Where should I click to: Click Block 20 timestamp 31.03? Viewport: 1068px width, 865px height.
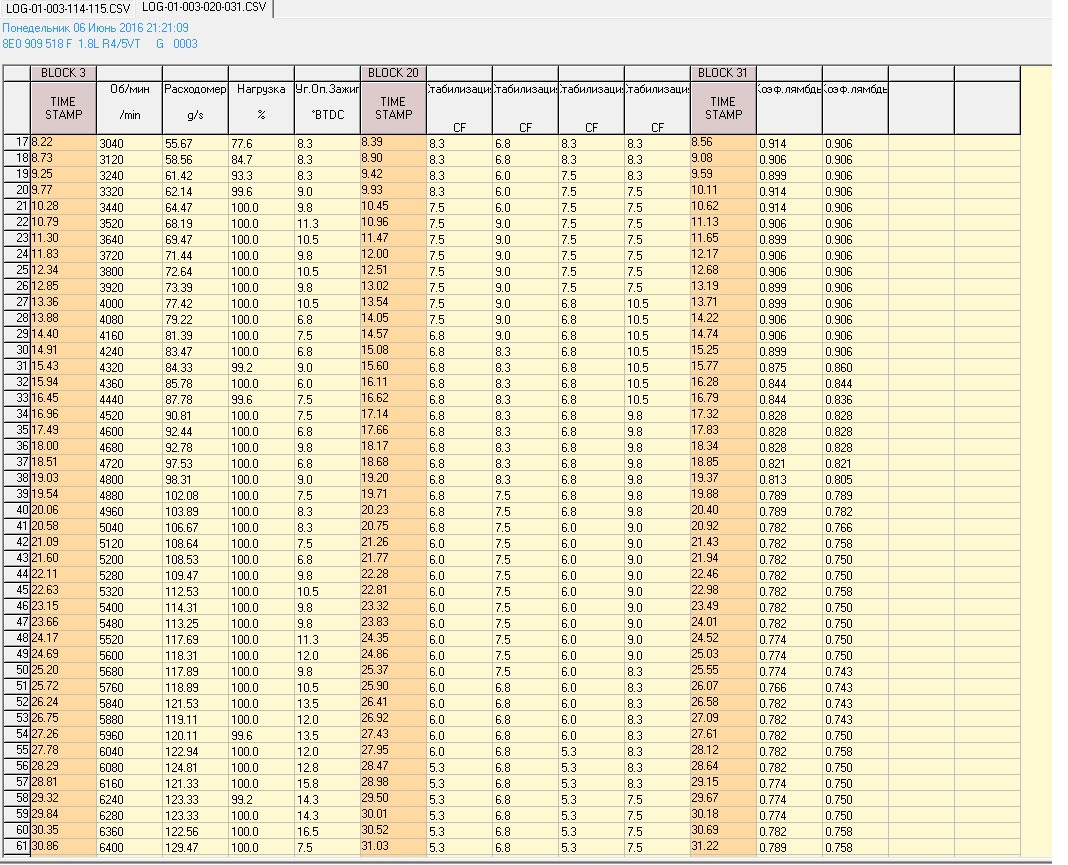pos(393,847)
